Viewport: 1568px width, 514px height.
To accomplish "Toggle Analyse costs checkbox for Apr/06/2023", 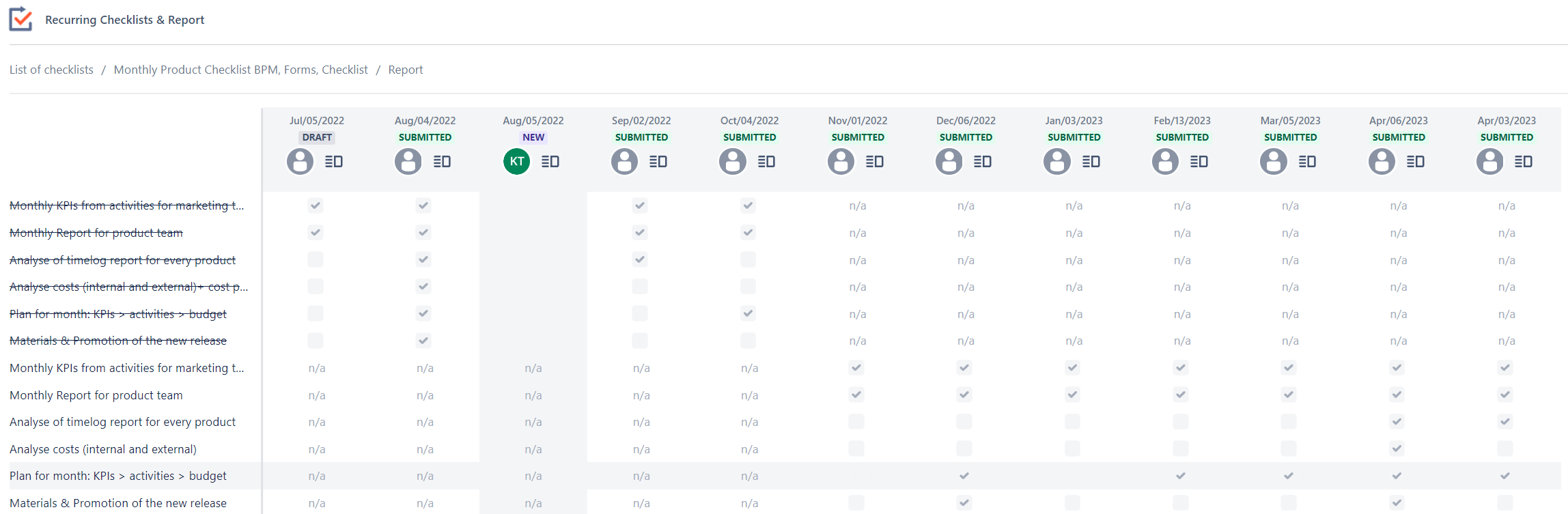I will pos(1397,448).
